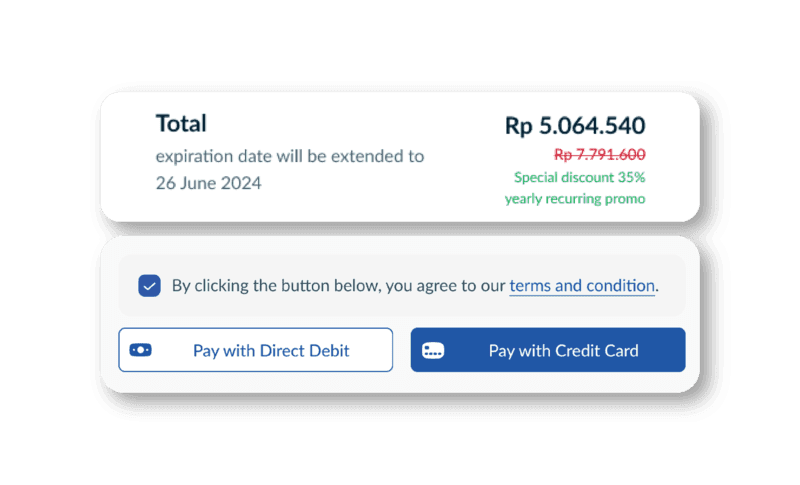This screenshot has width=800, height=485.
Task: Click the 26 June 2024 expiration date
Action: point(208,183)
